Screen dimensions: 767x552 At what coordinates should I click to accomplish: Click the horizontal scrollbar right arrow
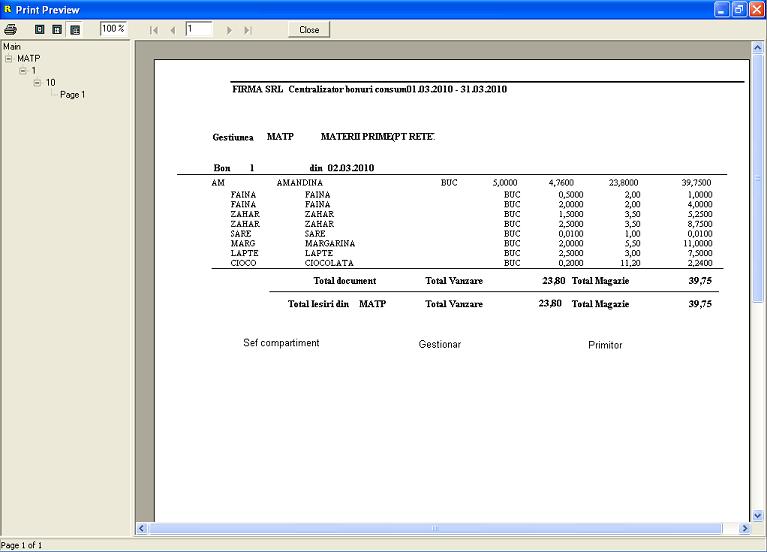(x=744, y=528)
